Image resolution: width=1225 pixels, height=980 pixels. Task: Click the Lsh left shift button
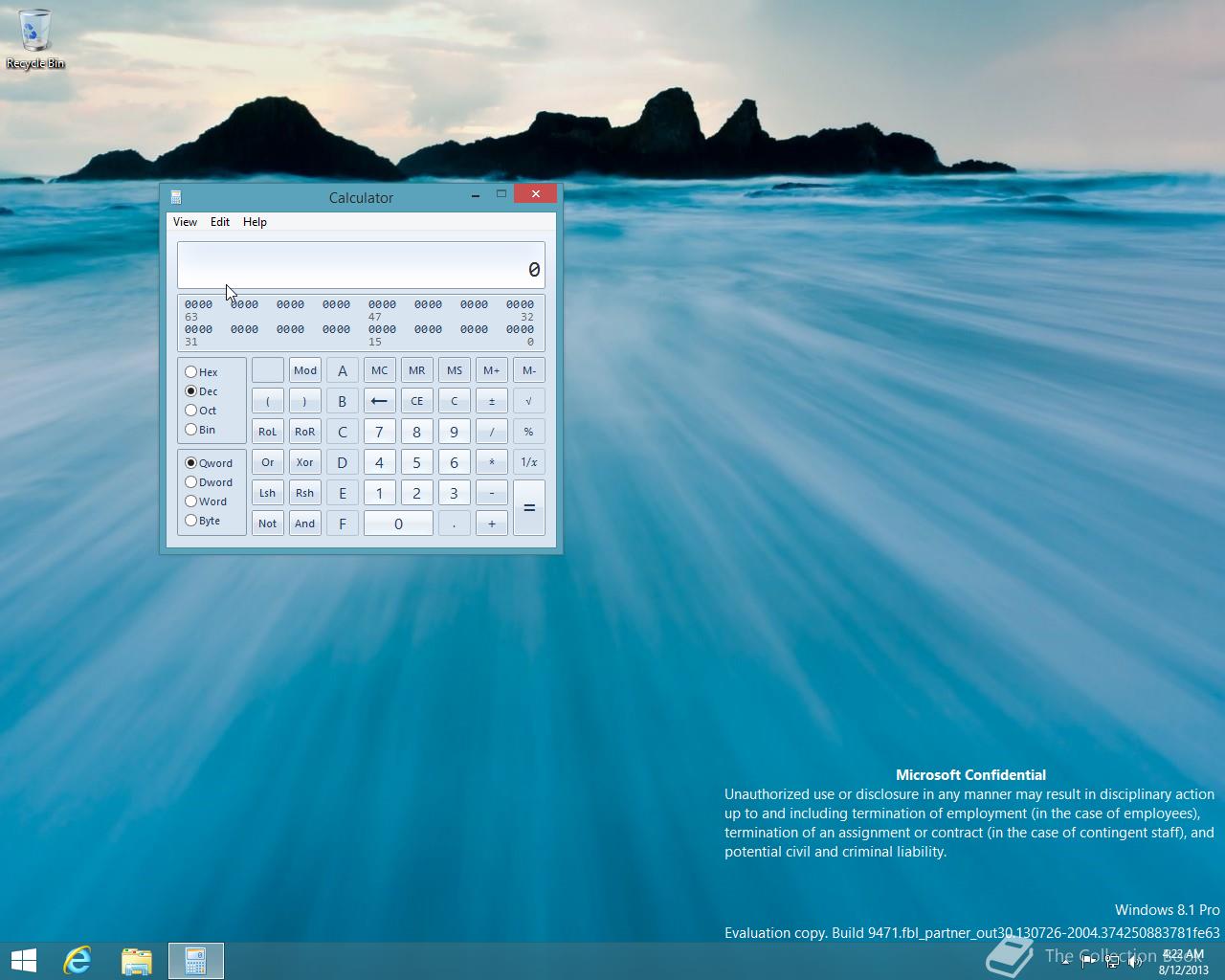click(x=267, y=493)
